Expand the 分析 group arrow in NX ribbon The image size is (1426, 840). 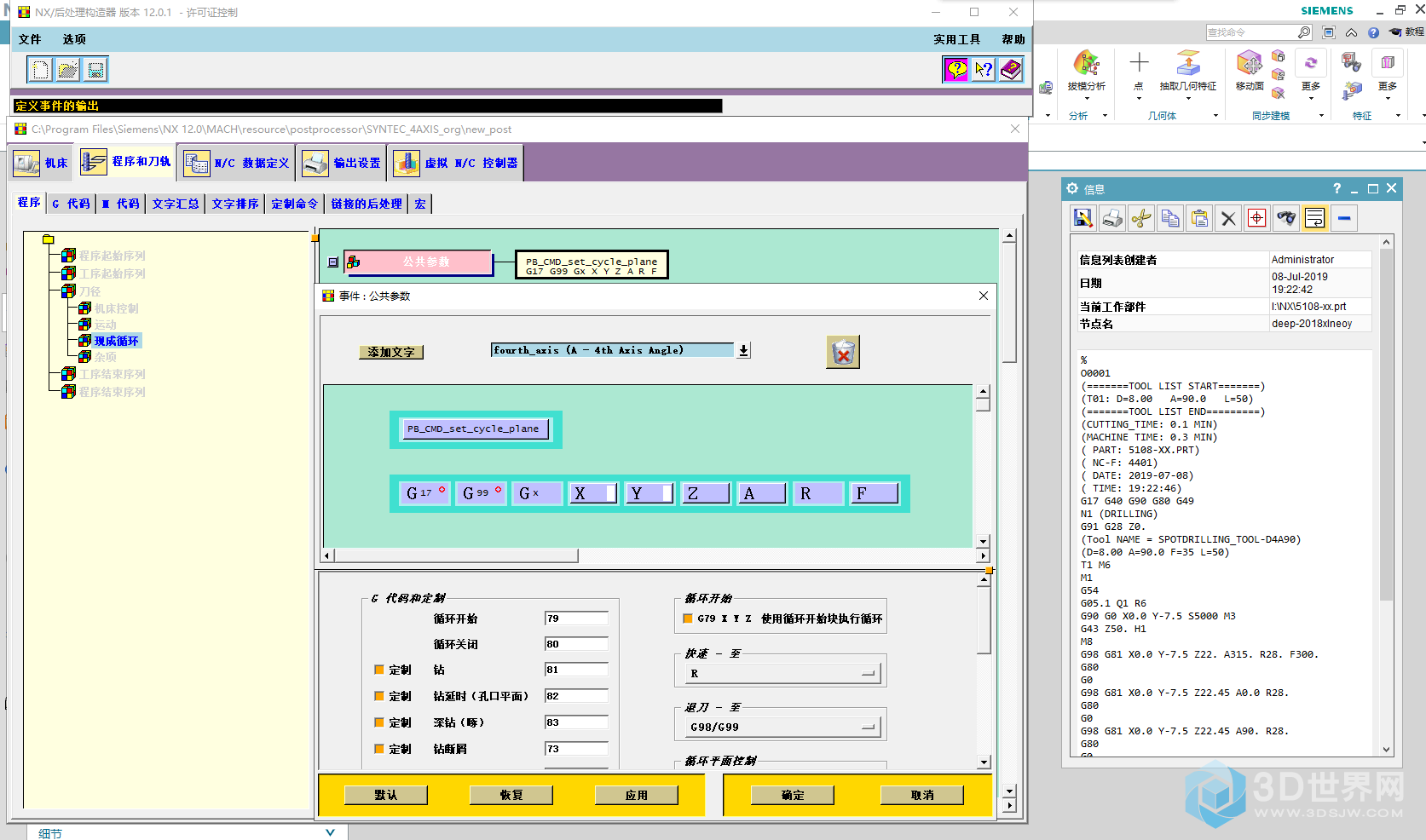[1105, 116]
